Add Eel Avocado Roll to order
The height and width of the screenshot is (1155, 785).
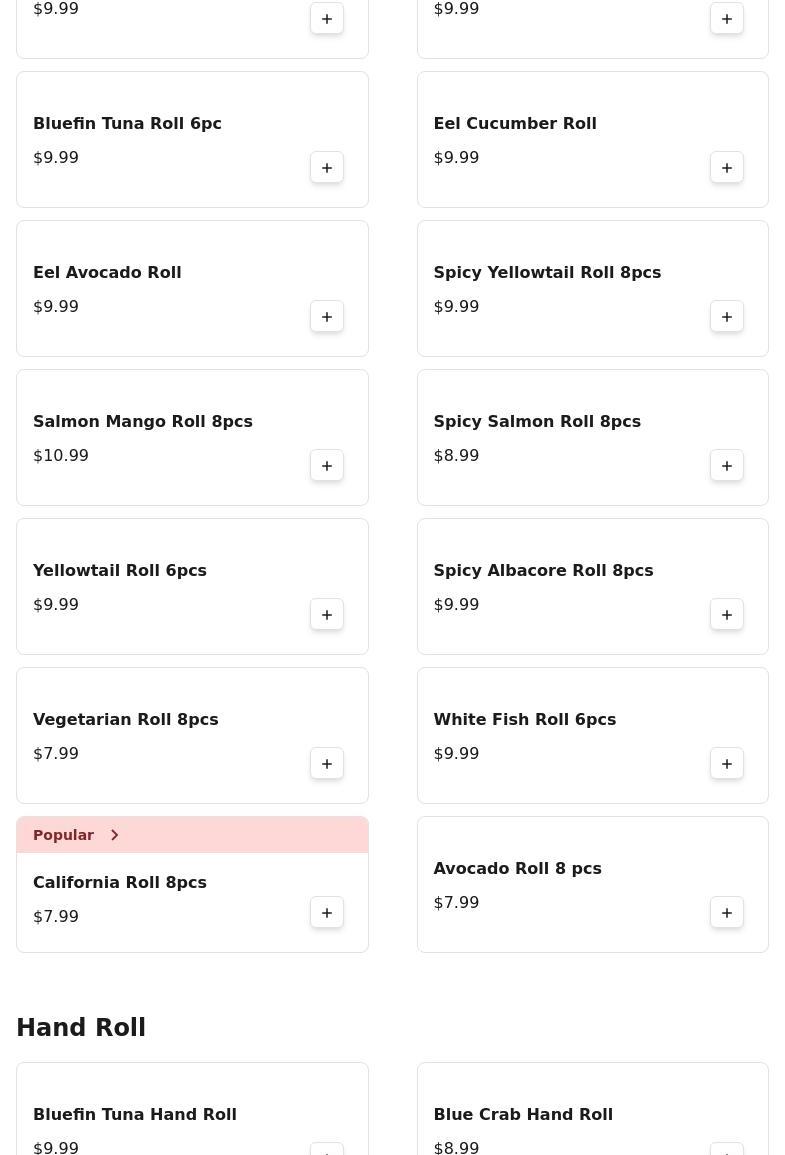pyautogui.click(x=327, y=317)
